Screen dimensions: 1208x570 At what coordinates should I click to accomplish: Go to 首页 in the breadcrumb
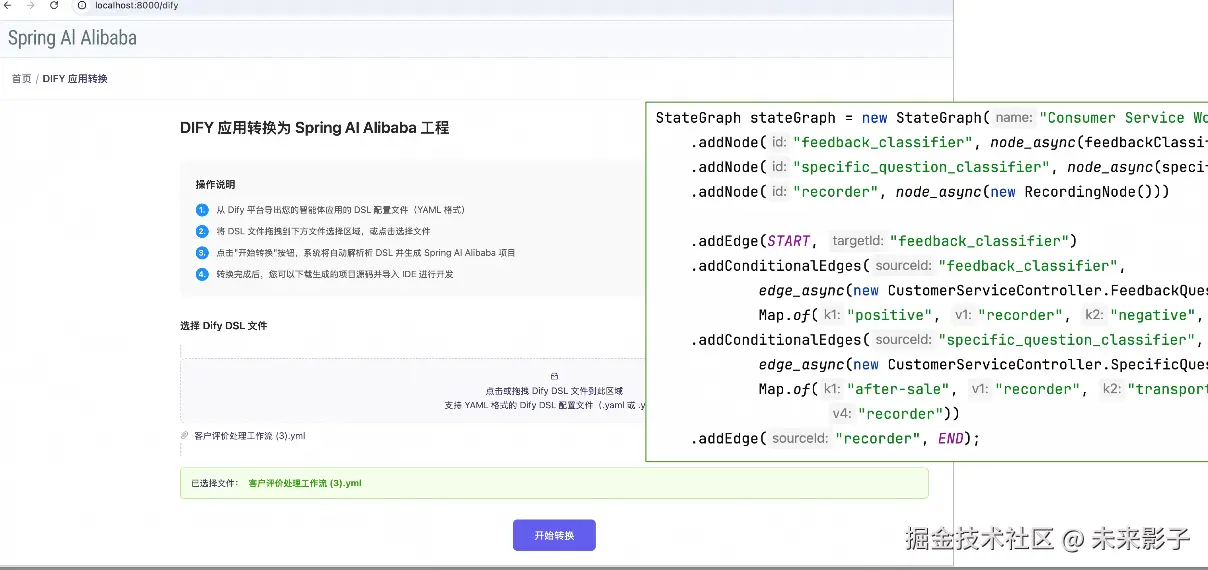21,78
